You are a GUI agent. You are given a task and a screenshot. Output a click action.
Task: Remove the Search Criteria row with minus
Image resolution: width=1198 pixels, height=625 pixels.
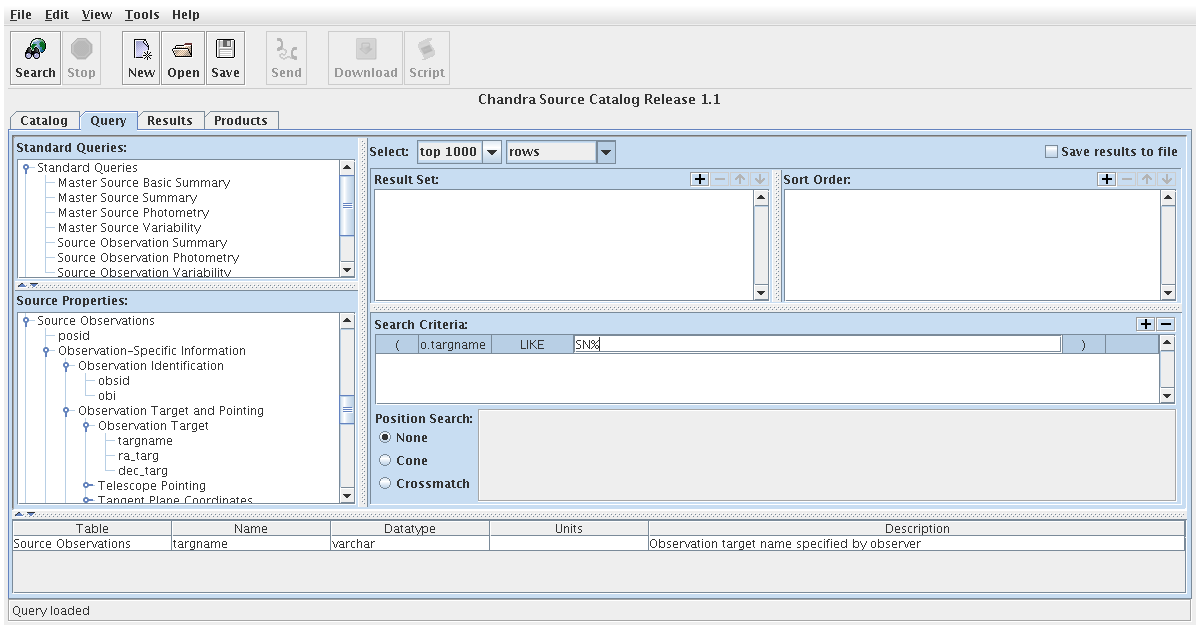pyautogui.click(x=1165, y=324)
